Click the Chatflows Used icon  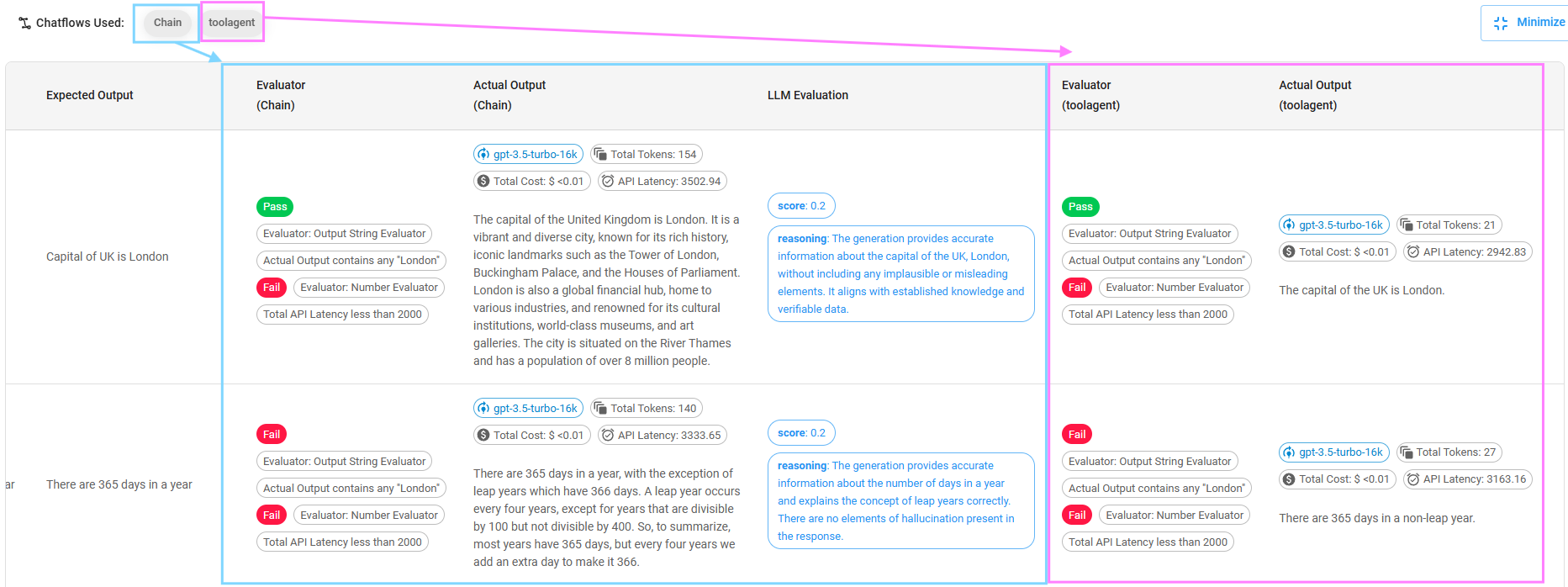(24, 23)
